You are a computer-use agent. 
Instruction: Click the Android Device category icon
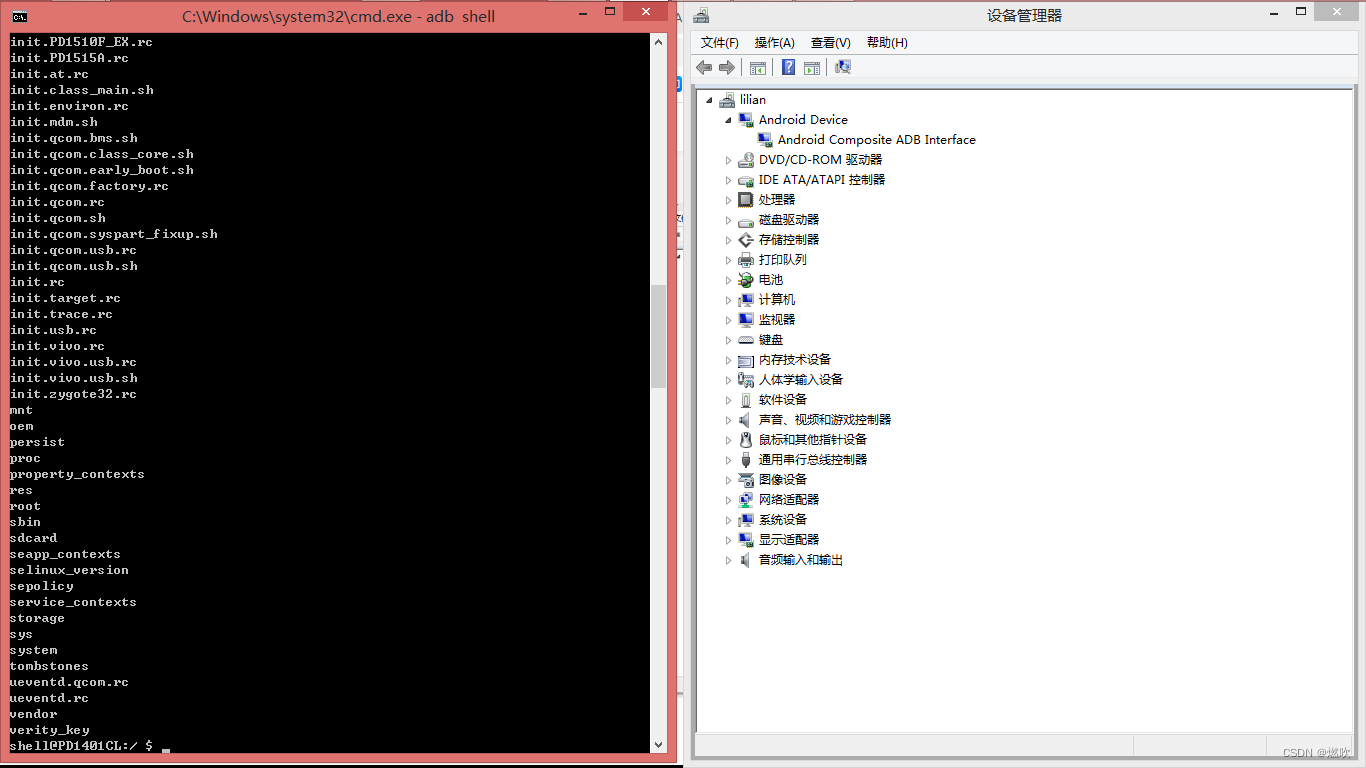(x=746, y=120)
